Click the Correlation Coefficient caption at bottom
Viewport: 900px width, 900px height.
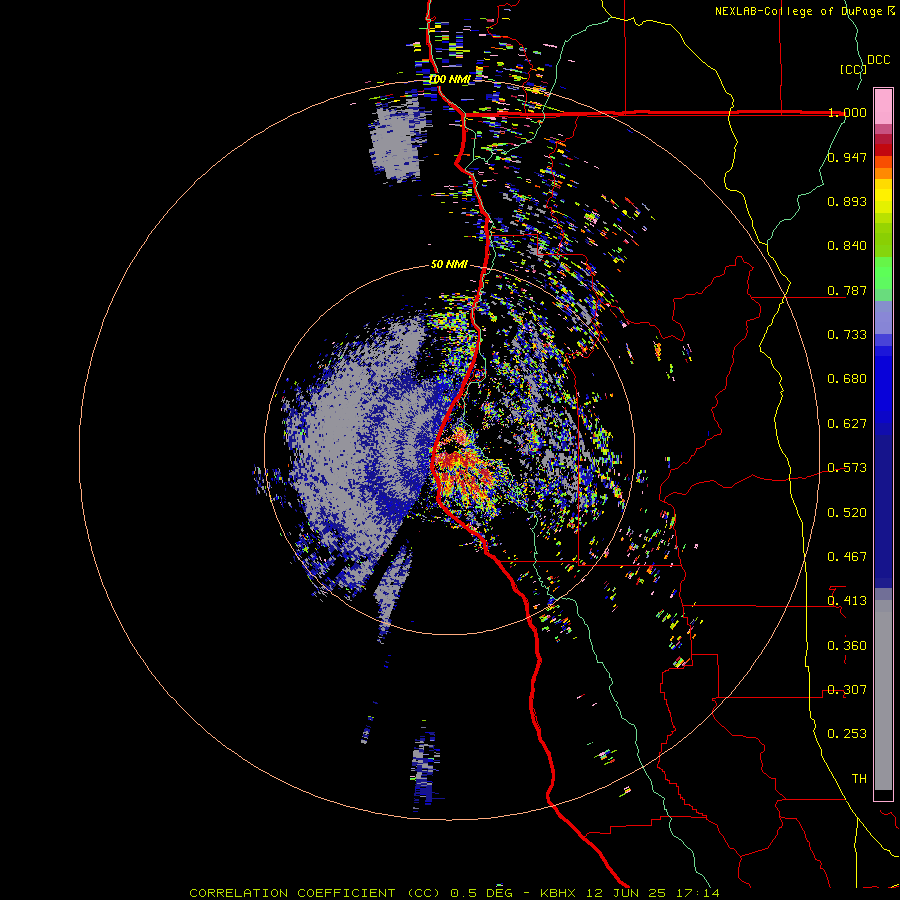pos(454,893)
